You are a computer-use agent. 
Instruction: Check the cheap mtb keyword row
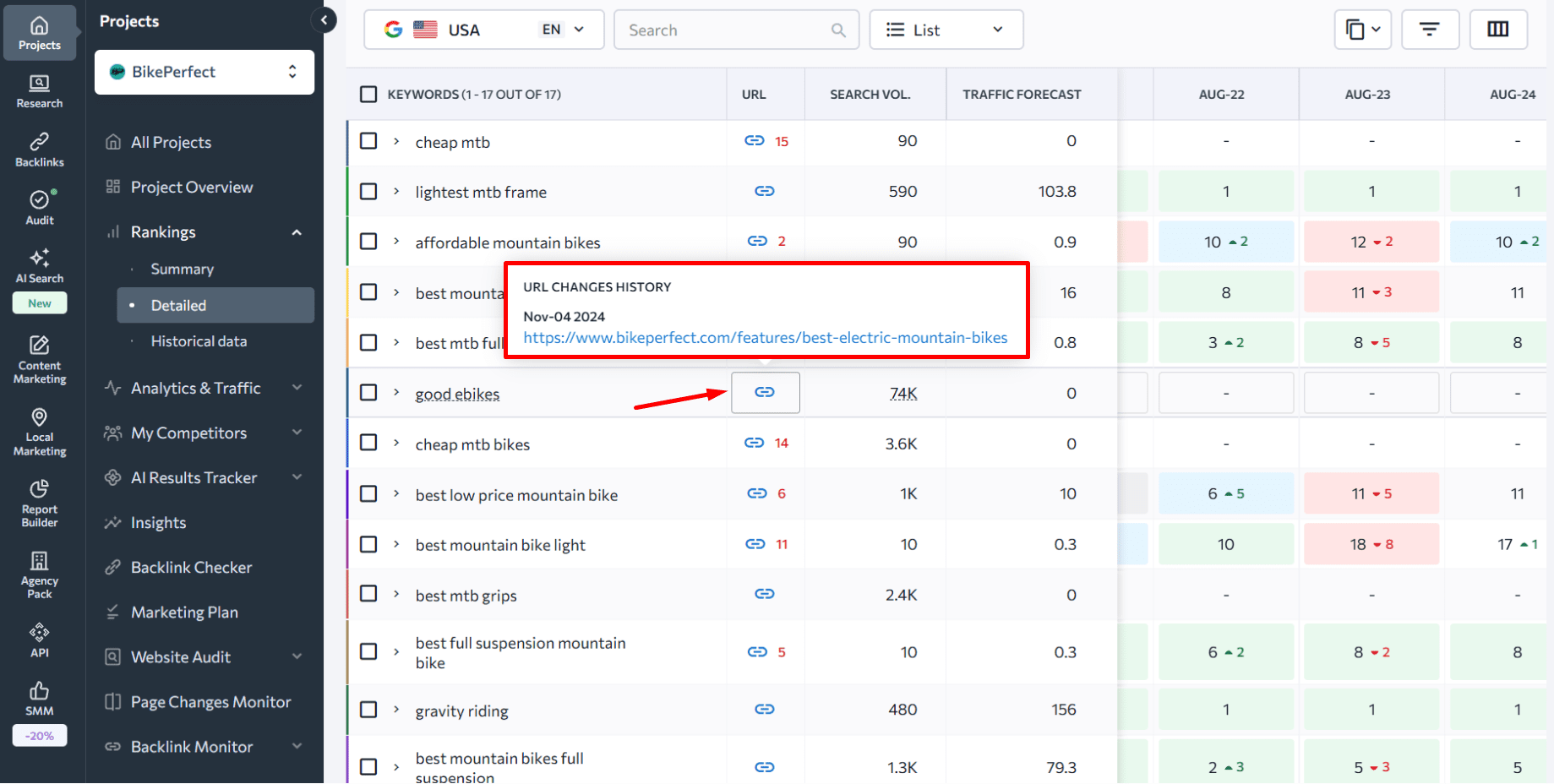[x=368, y=141]
